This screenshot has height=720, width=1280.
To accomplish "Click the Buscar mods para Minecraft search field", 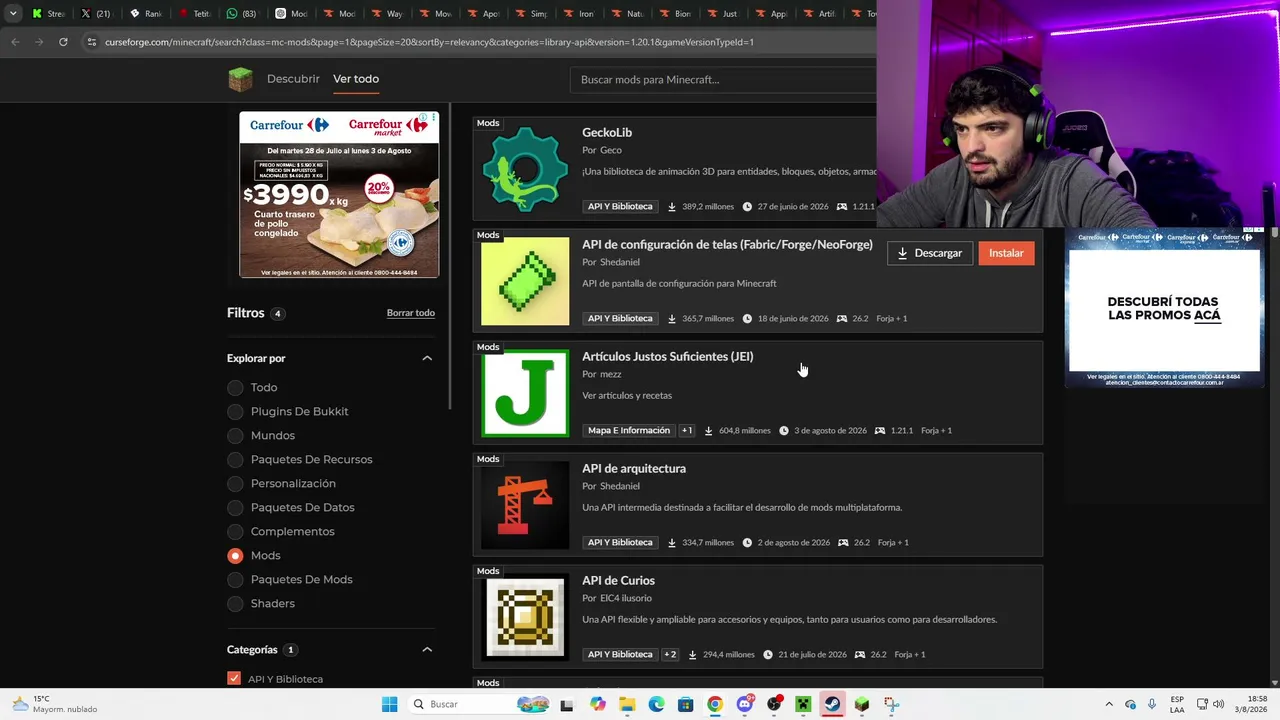I will point(723,80).
